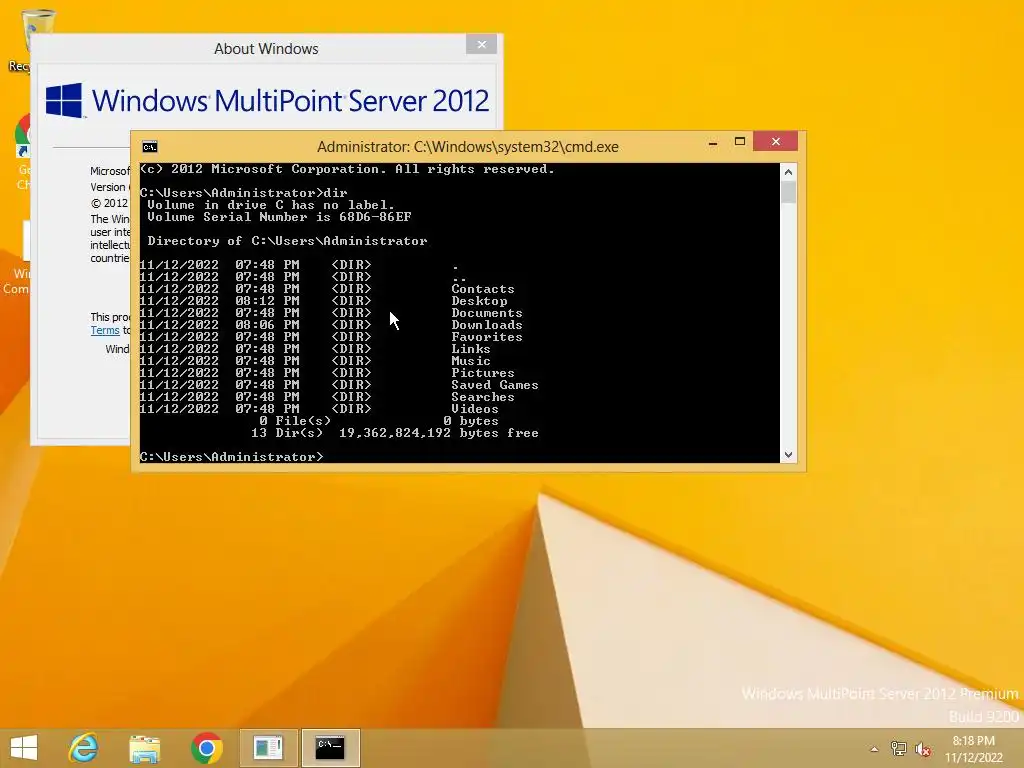The width and height of the screenshot is (1024, 768).
Task: Open the network tray icon
Action: pyautogui.click(x=899, y=749)
